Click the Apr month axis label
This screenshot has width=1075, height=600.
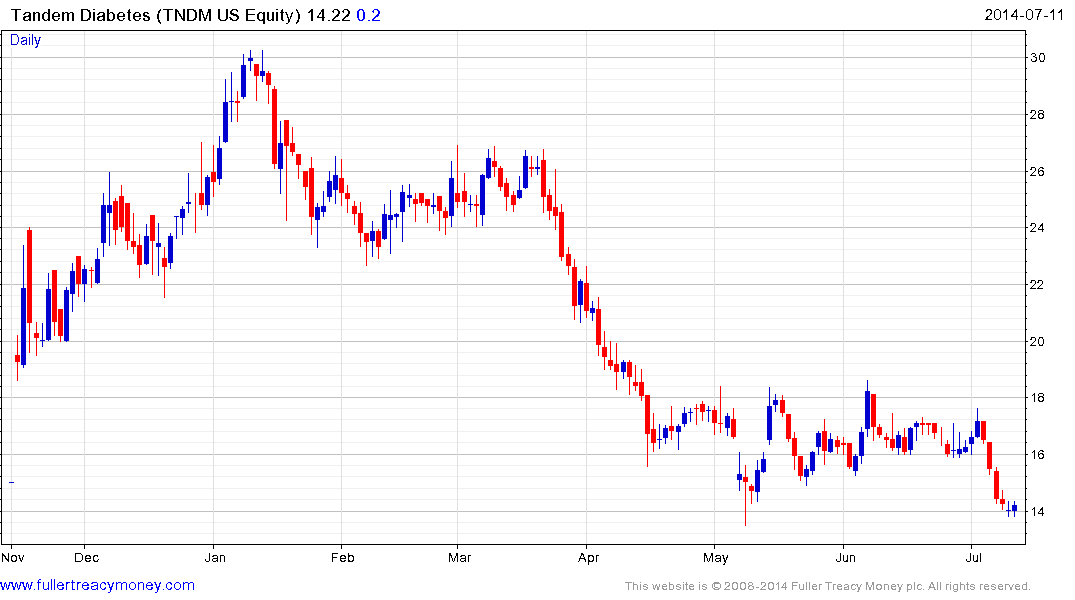[x=588, y=557]
